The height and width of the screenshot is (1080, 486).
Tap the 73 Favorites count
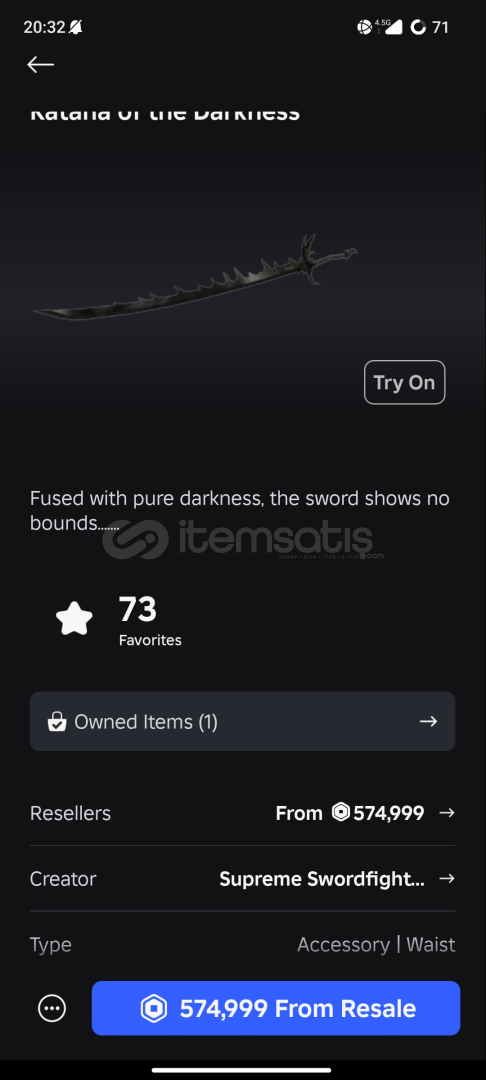[150, 620]
